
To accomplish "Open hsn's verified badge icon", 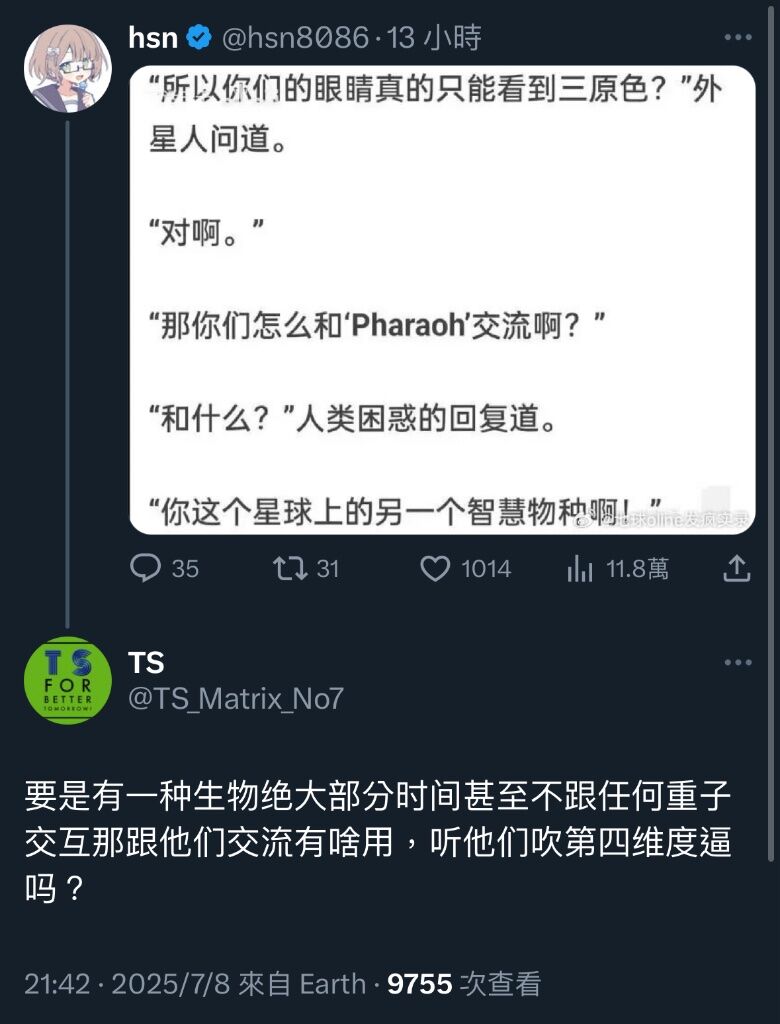I will pyautogui.click(x=199, y=37).
